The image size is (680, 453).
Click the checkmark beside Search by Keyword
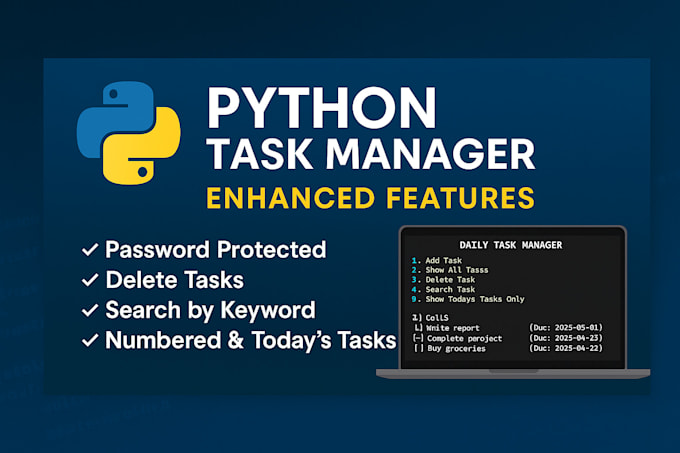point(90,310)
